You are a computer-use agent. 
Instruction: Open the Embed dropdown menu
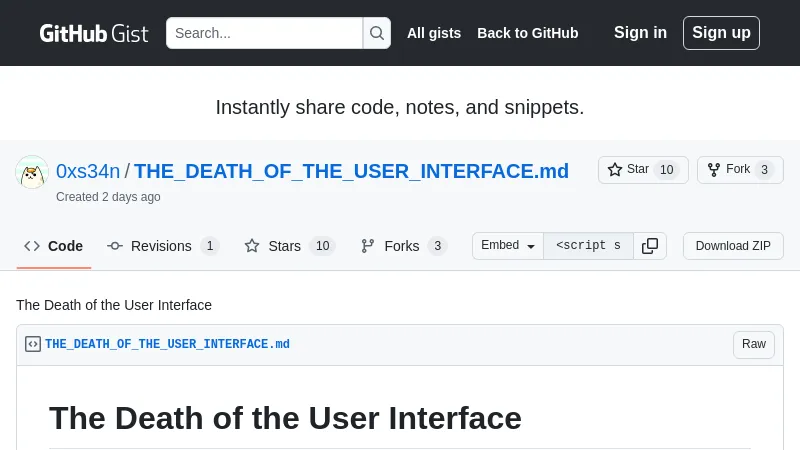tap(508, 246)
